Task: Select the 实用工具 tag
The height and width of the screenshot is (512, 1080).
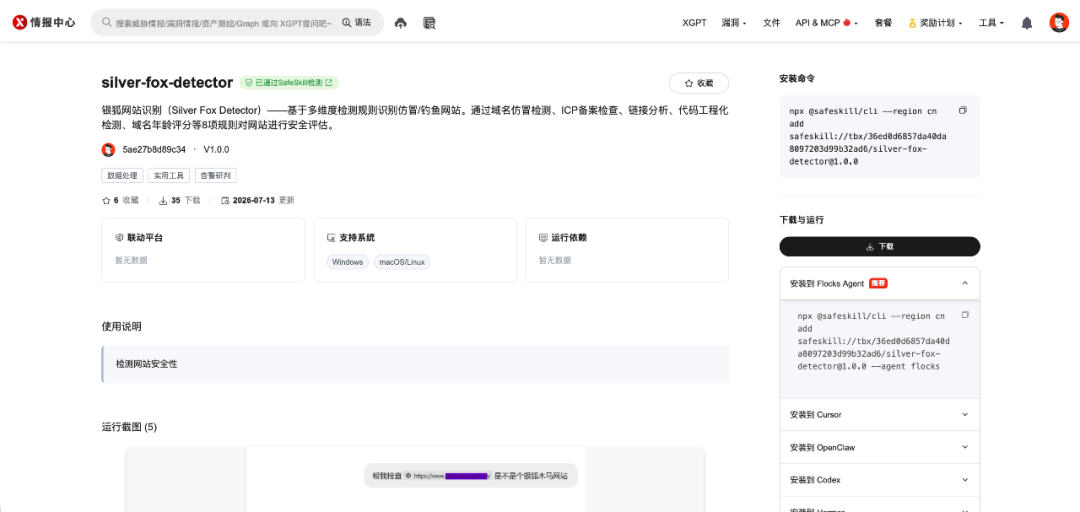Action: [169, 176]
